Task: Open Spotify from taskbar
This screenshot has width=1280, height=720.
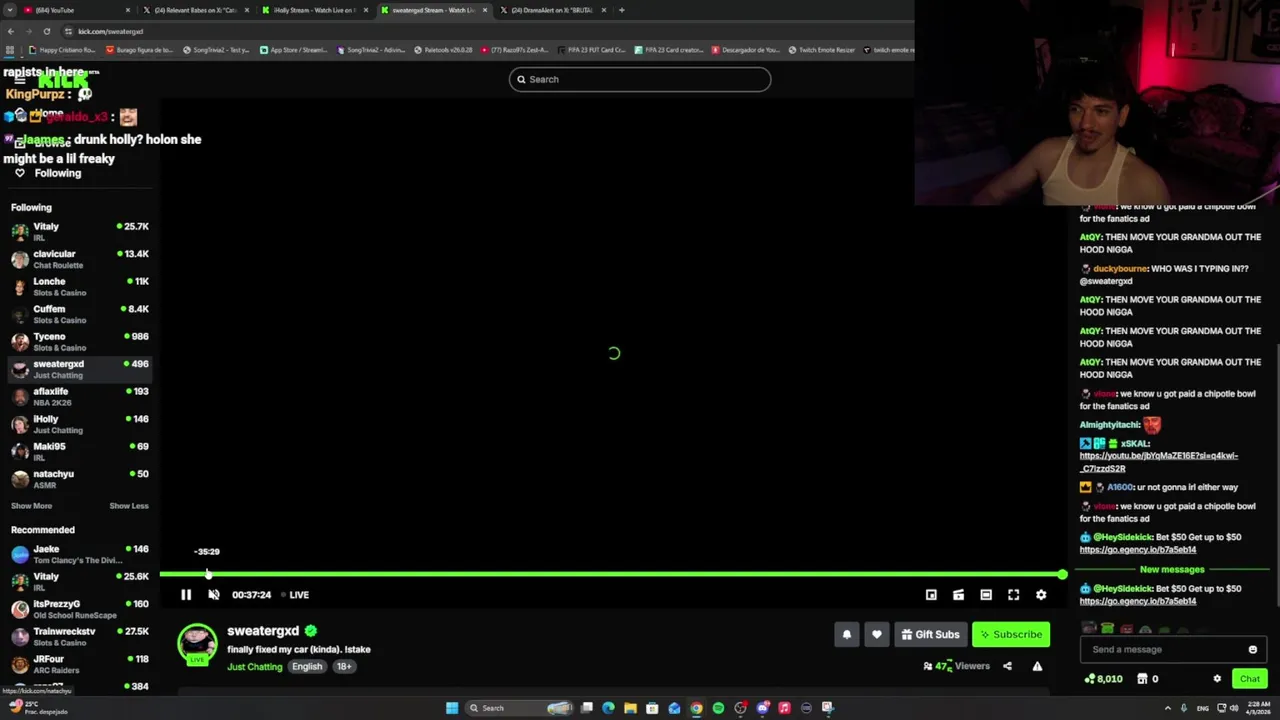Action: [718, 708]
